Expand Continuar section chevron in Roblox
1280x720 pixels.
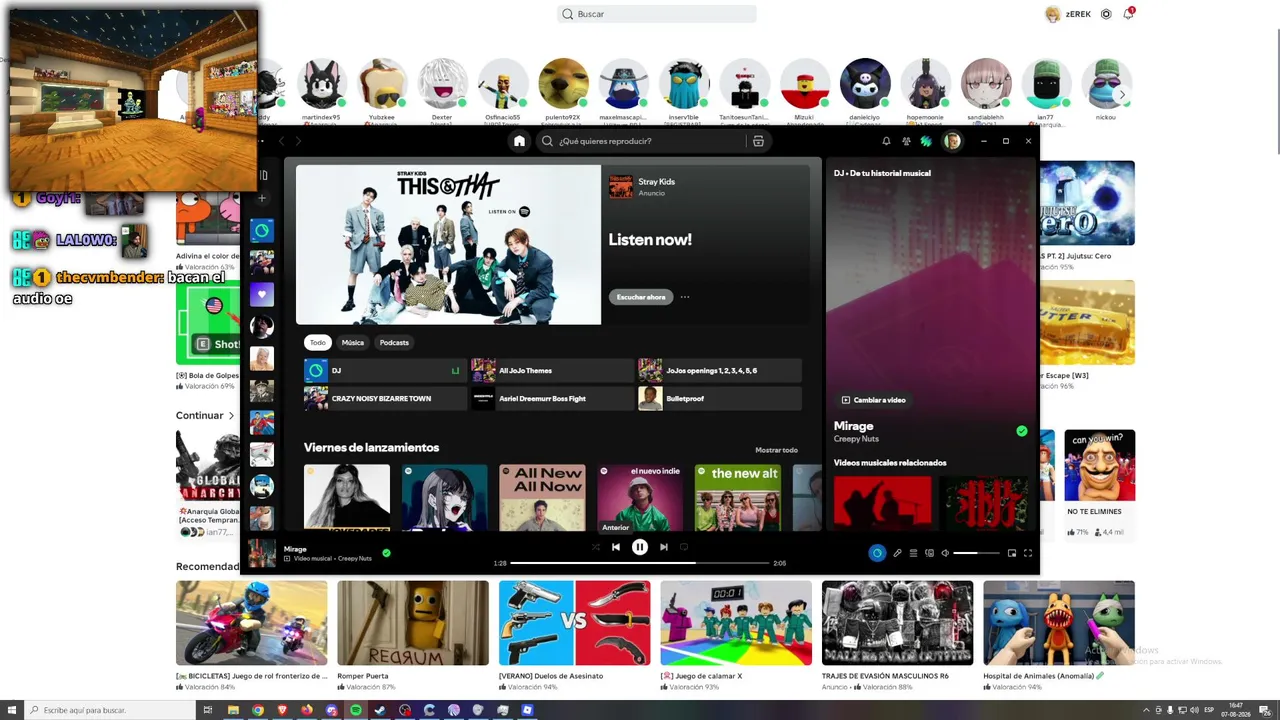(x=231, y=416)
